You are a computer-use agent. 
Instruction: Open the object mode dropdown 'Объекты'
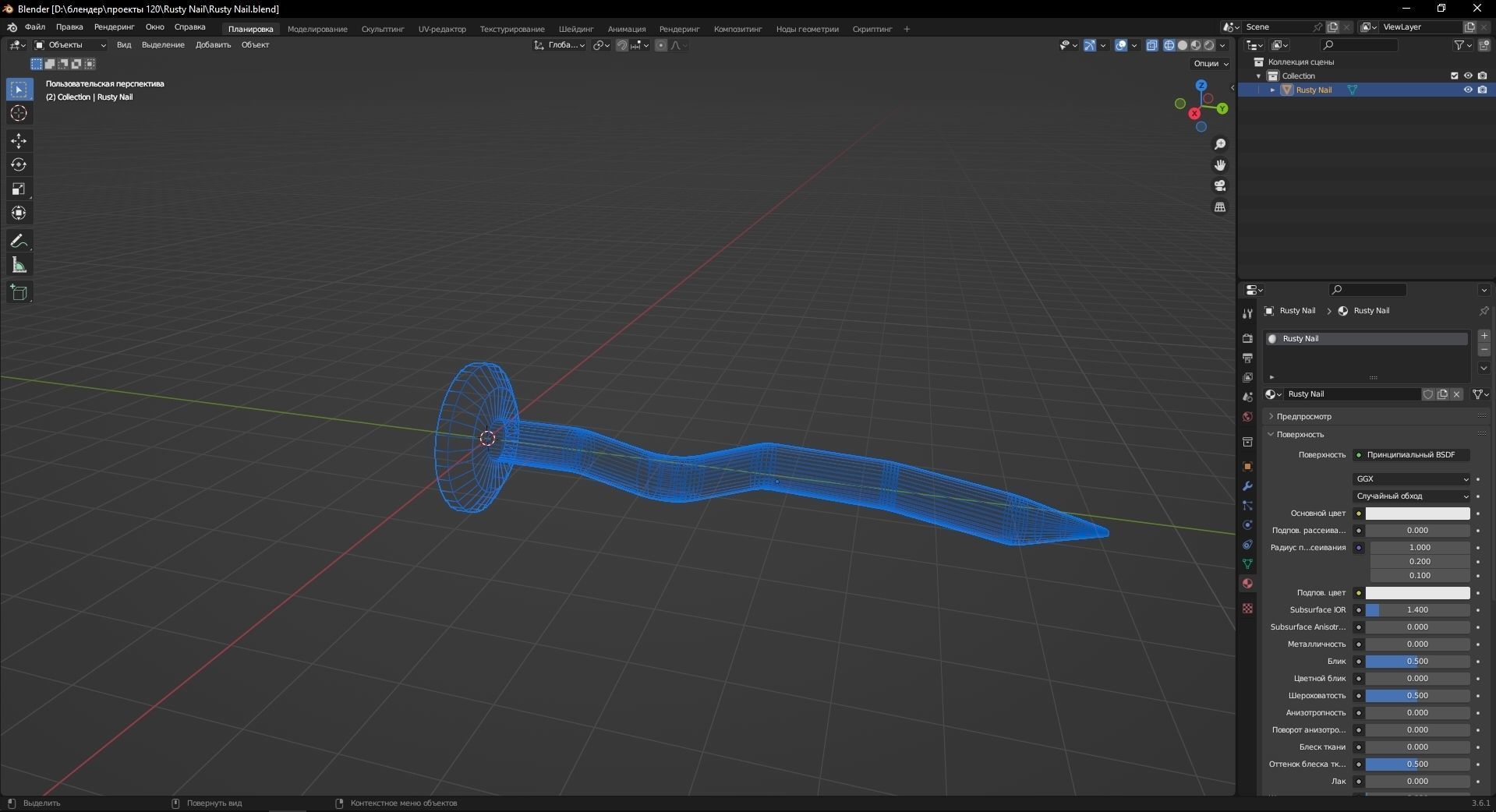coord(70,45)
